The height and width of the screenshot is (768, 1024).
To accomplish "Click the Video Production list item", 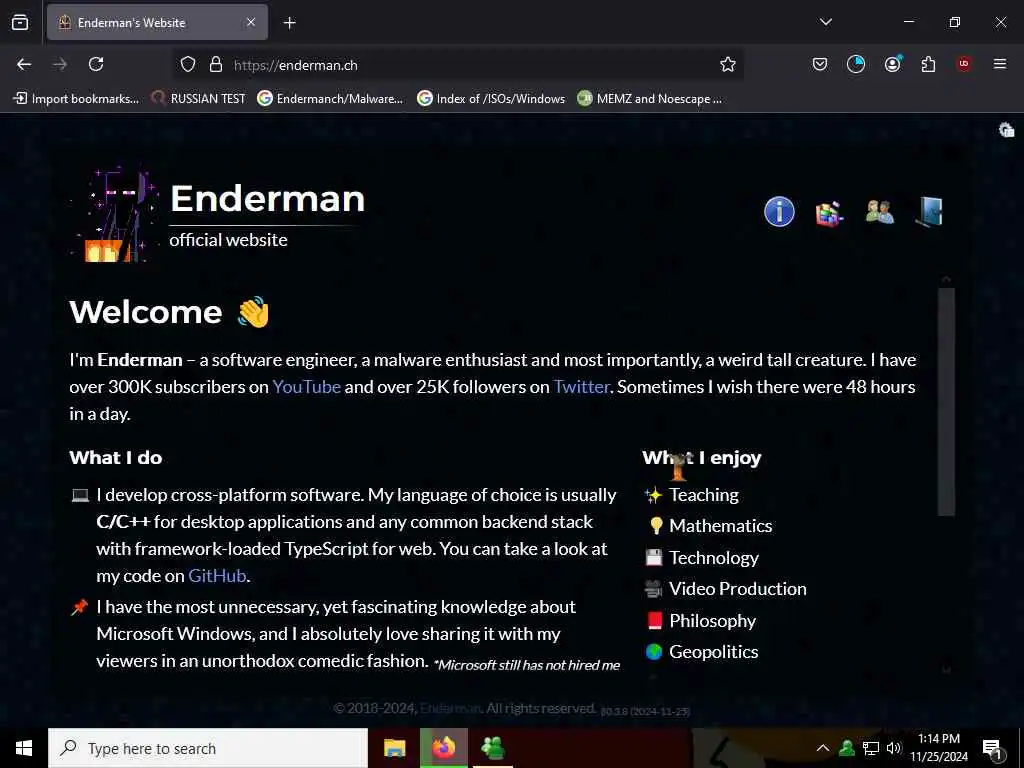I will click(737, 589).
